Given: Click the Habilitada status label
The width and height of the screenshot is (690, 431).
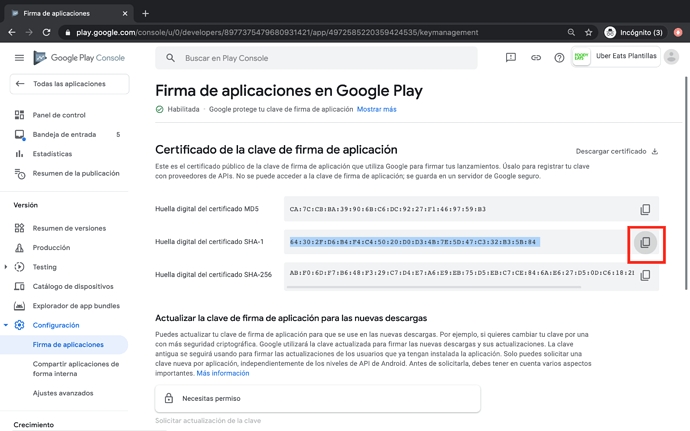Looking at the screenshot, I should pyautogui.click(x=183, y=109).
